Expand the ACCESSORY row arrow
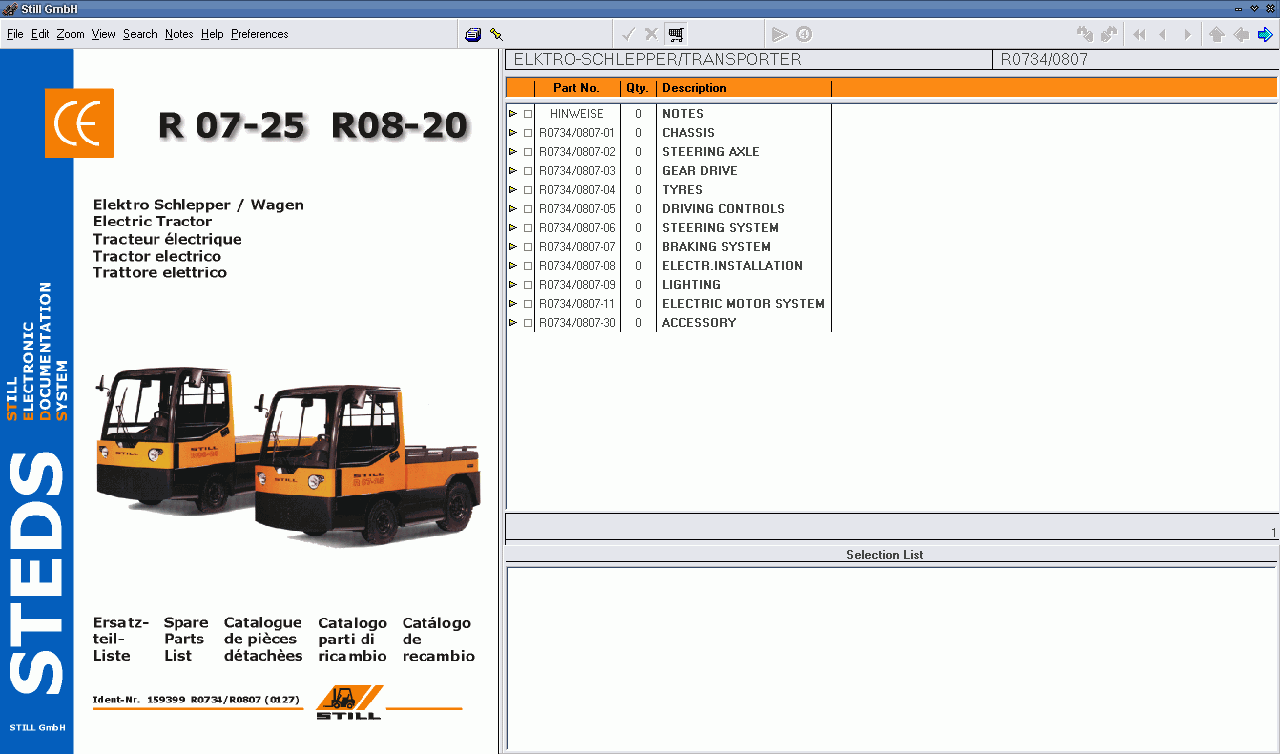 [513, 323]
